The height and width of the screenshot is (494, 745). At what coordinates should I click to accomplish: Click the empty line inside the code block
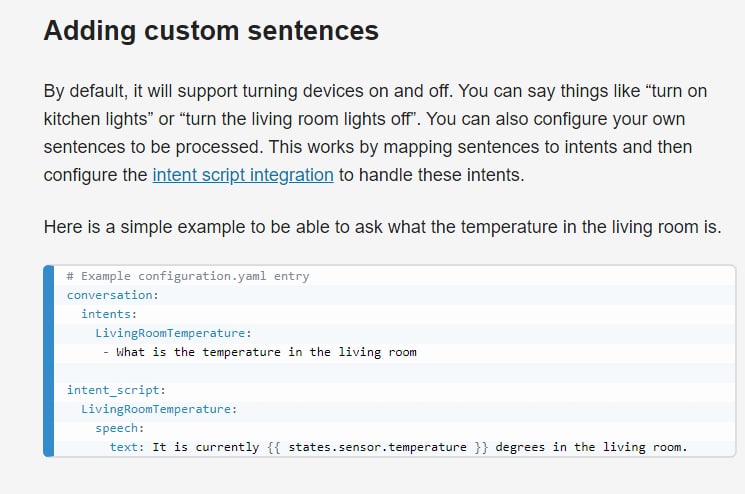pyautogui.click(x=300, y=371)
